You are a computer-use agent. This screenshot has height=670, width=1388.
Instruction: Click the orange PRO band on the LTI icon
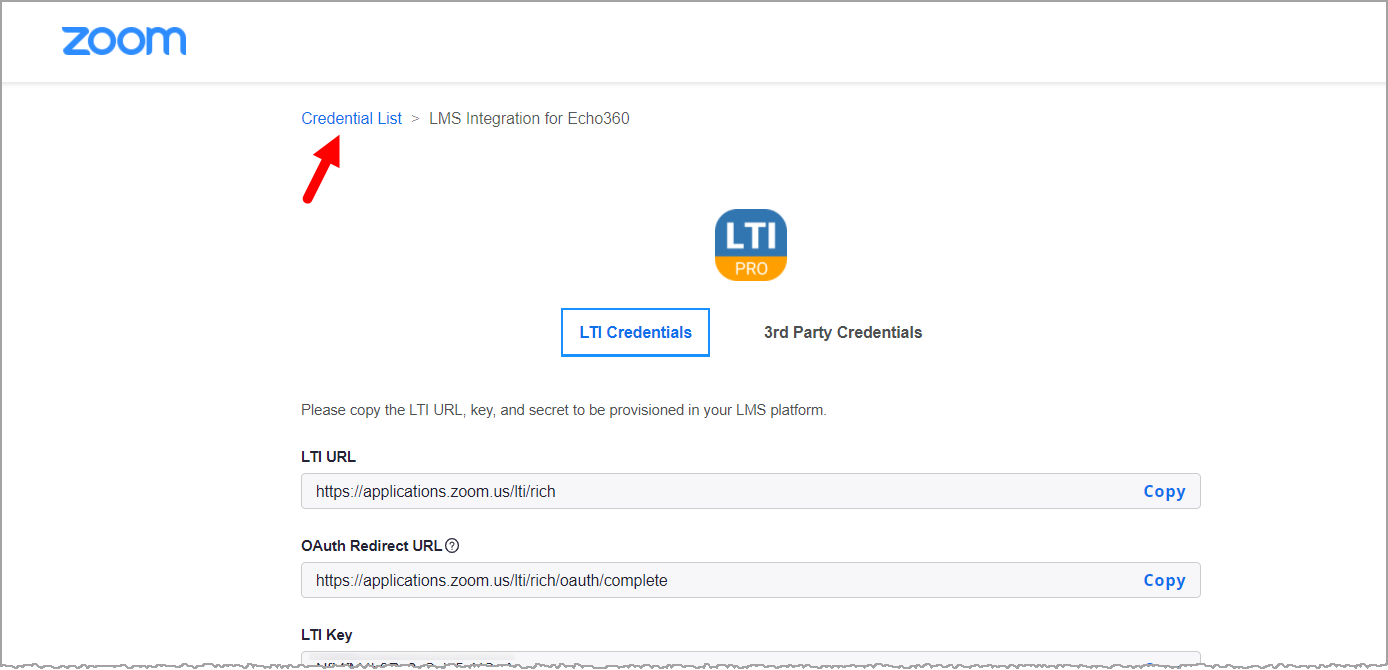pos(750,268)
